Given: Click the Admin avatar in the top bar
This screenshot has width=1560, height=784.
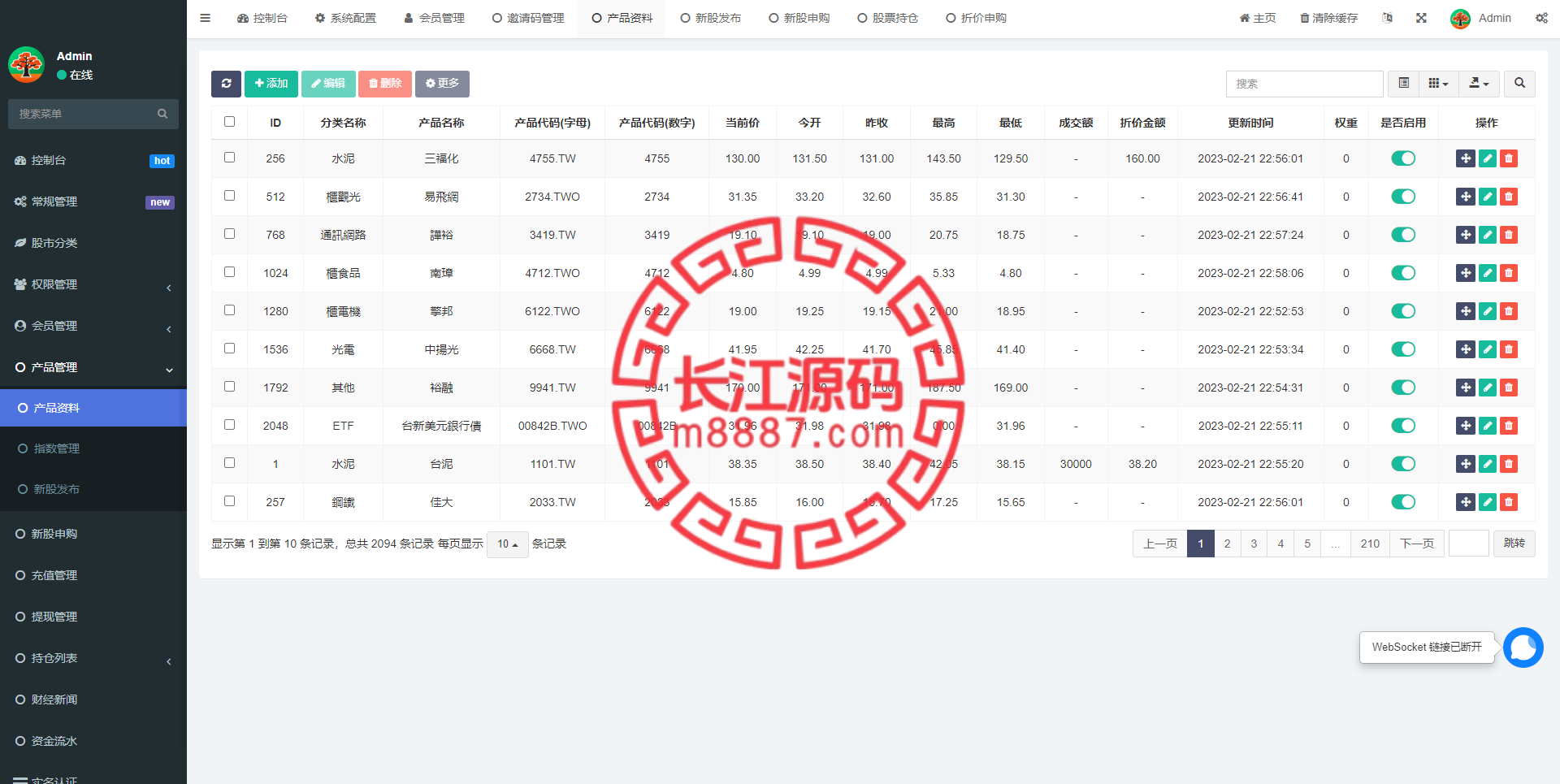Looking at the screenshot, I should click(1460, 19).
